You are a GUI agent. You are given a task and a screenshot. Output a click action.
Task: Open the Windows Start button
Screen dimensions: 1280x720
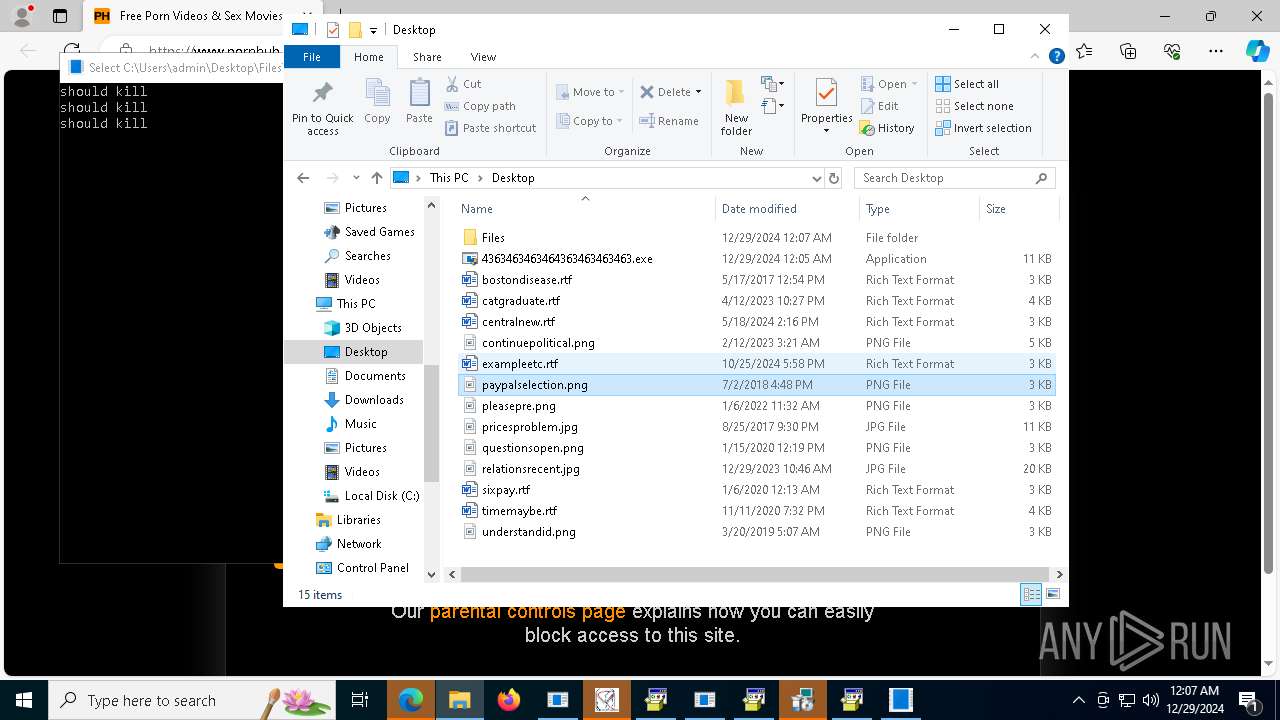pos(23,700)
